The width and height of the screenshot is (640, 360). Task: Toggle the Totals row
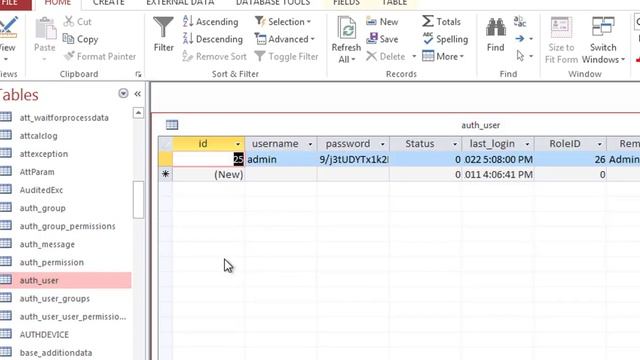441,22
